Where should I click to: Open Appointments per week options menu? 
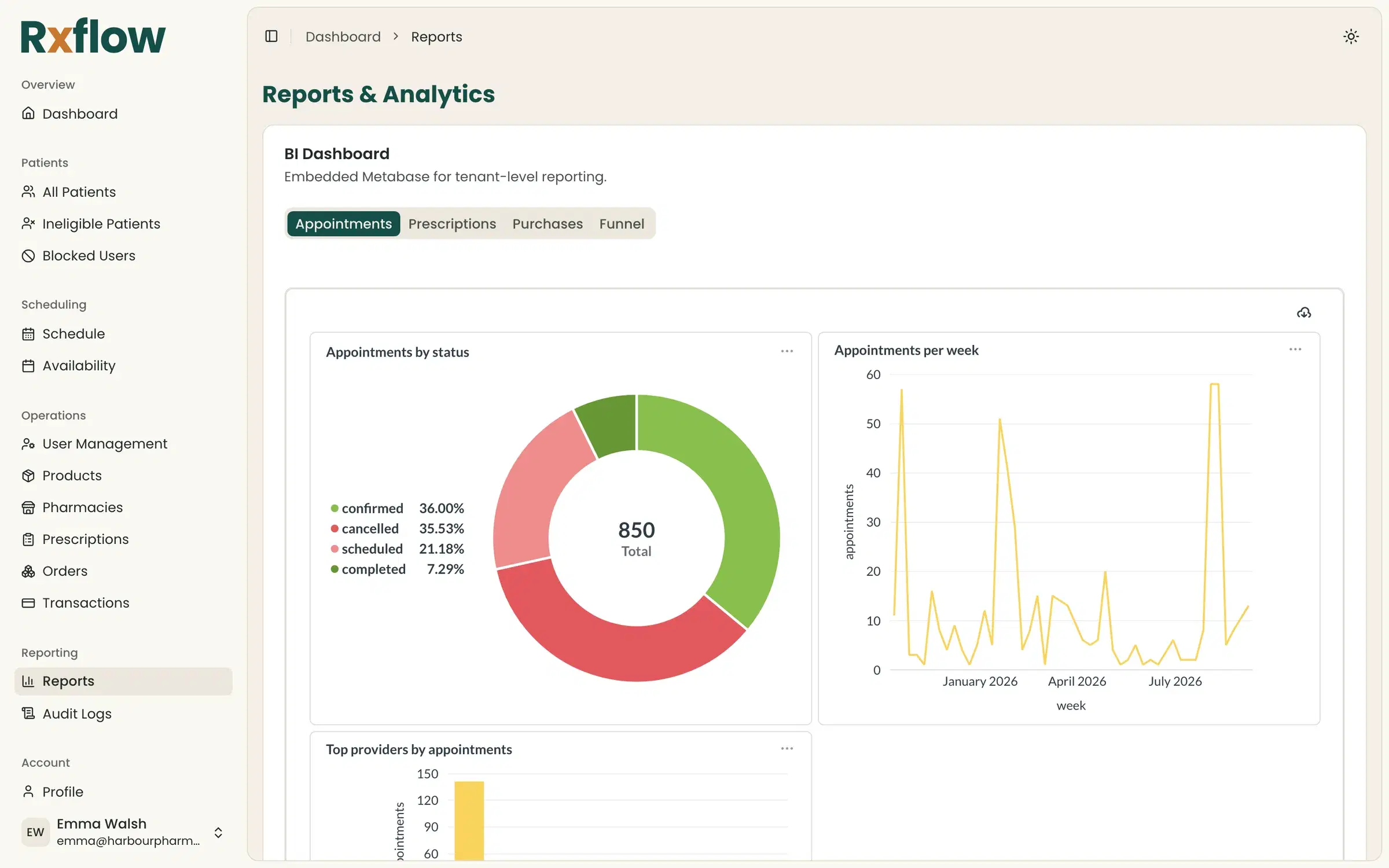(x=1295, y=350)
